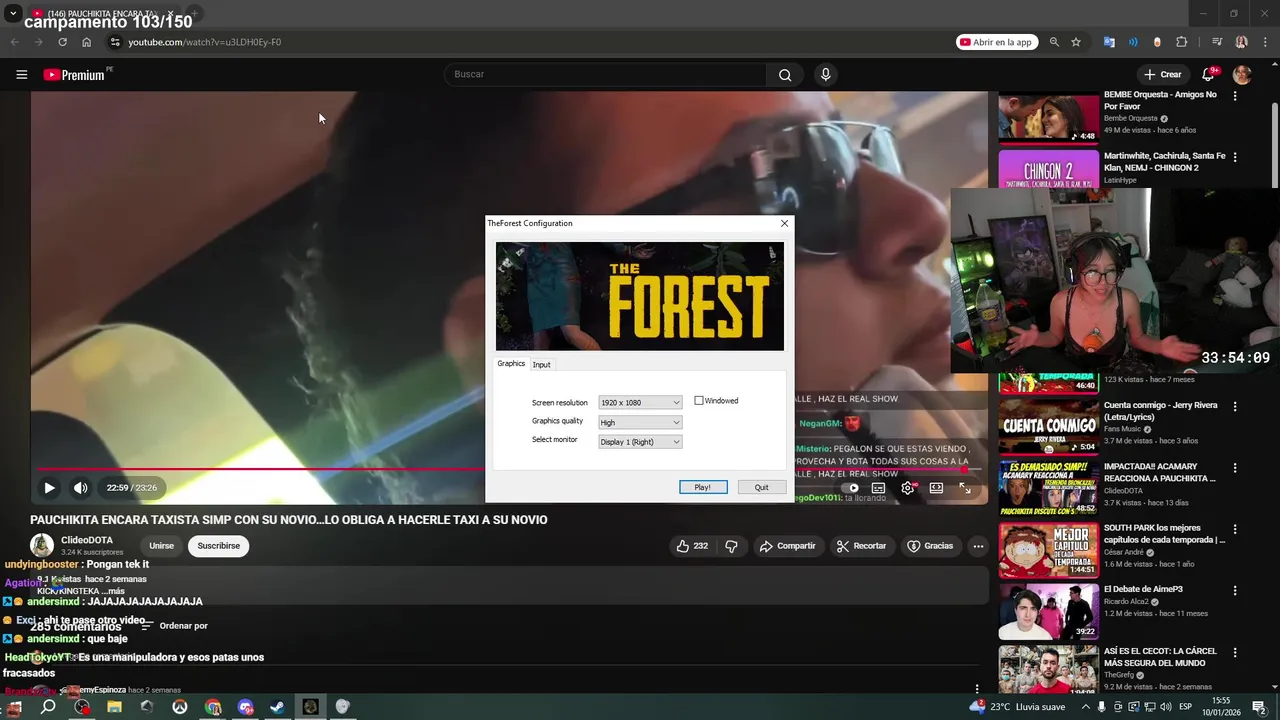Viewport: 1280px width, 720px height.
Task: Like the video with thumbs-up 232
Action: click(692, 546)
